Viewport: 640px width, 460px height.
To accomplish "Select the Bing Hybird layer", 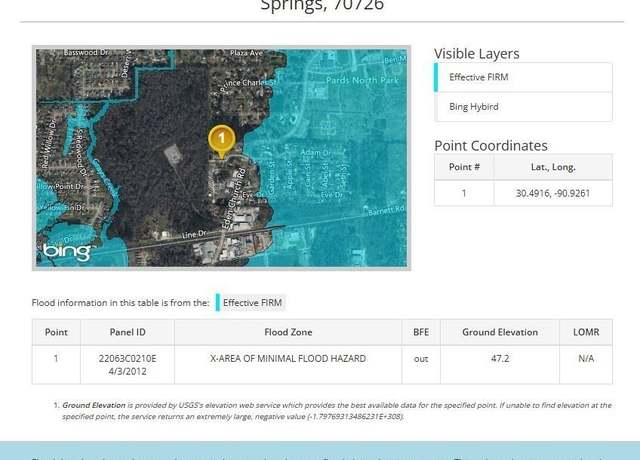I will click(x=523, y=107).
